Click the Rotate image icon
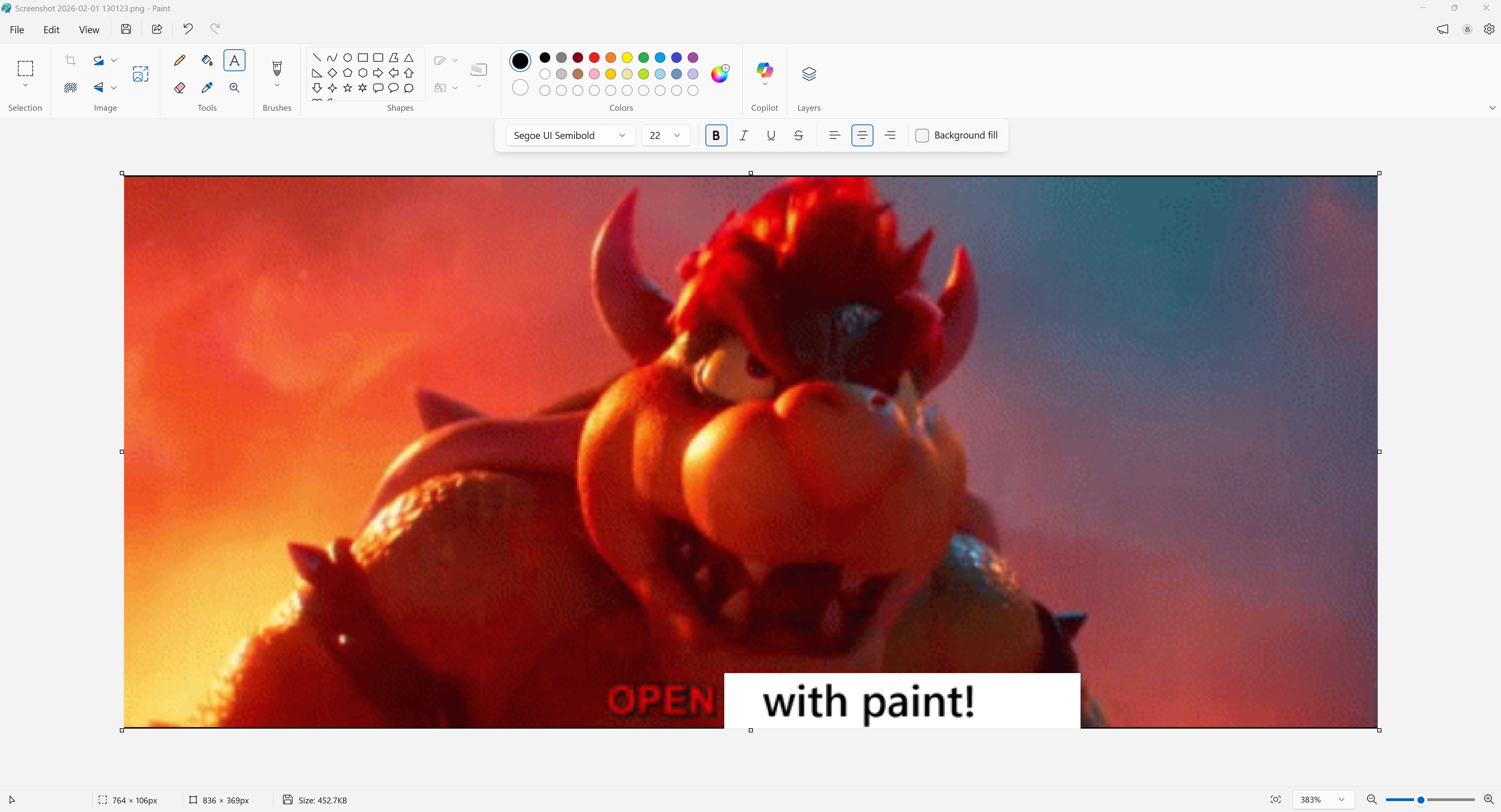Image resolution: width=1501 pixels, height=812 pixels. (x=99, y=60)
